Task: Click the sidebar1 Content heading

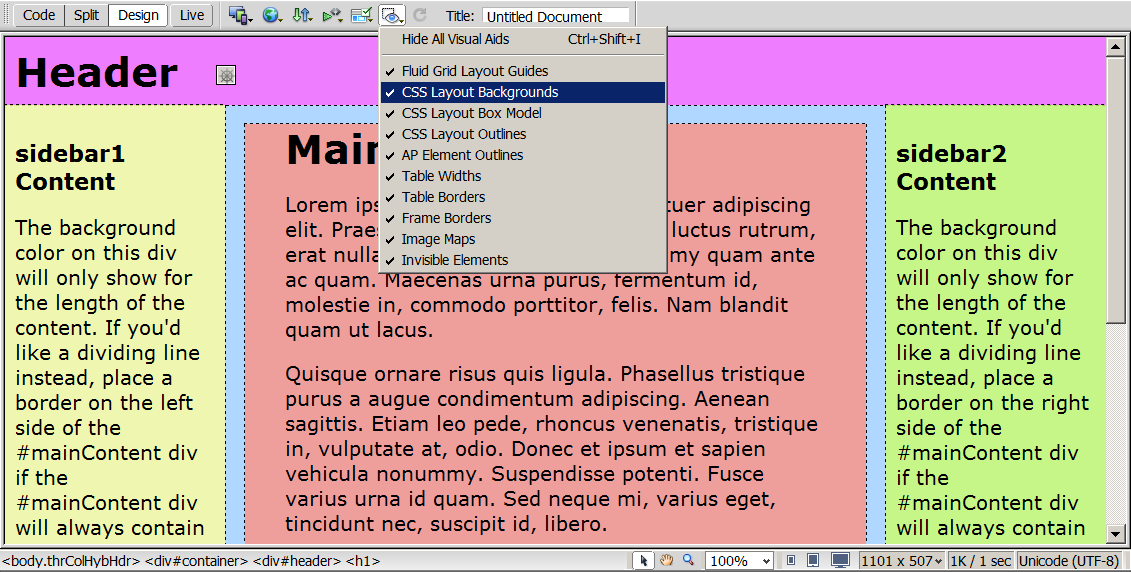Action: coord(70,167)
